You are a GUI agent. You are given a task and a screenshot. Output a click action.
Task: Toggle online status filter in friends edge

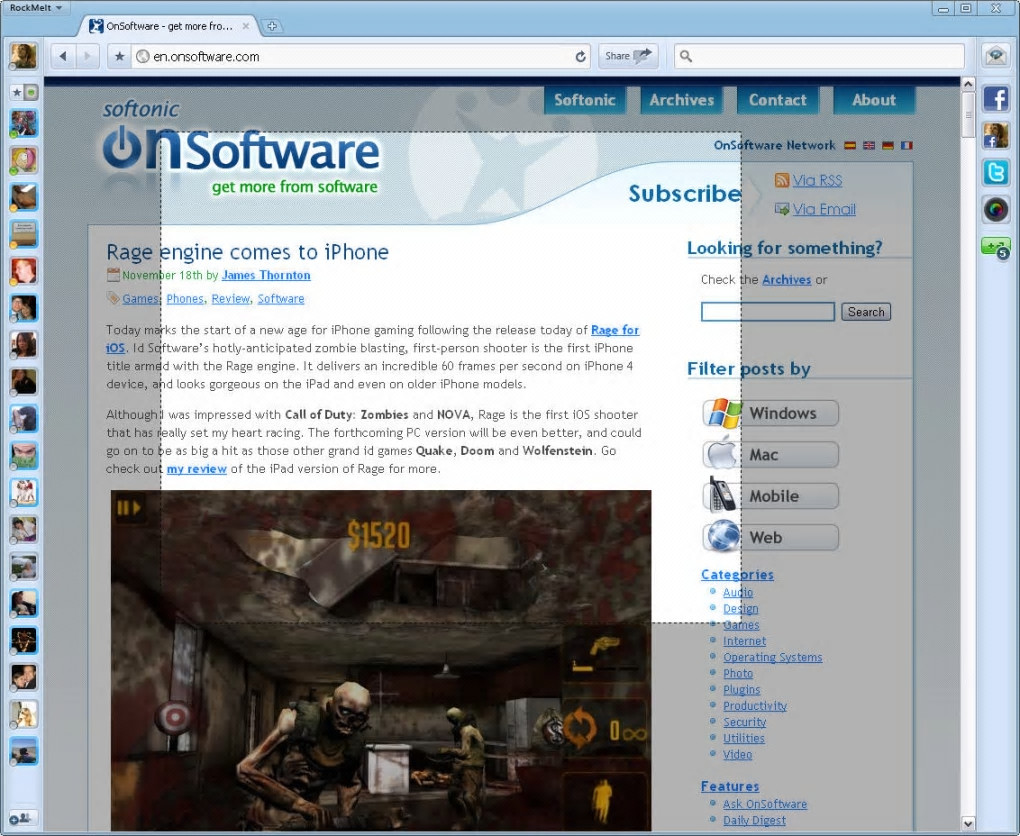31,92
